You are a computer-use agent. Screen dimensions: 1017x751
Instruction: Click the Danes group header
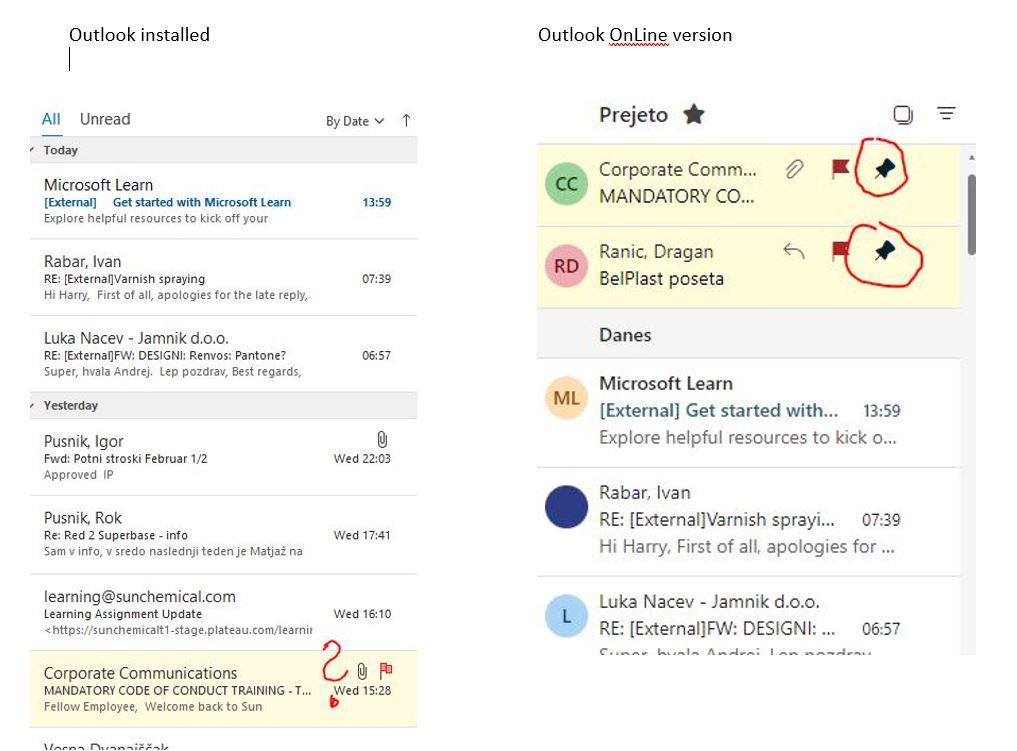point(748,335)
